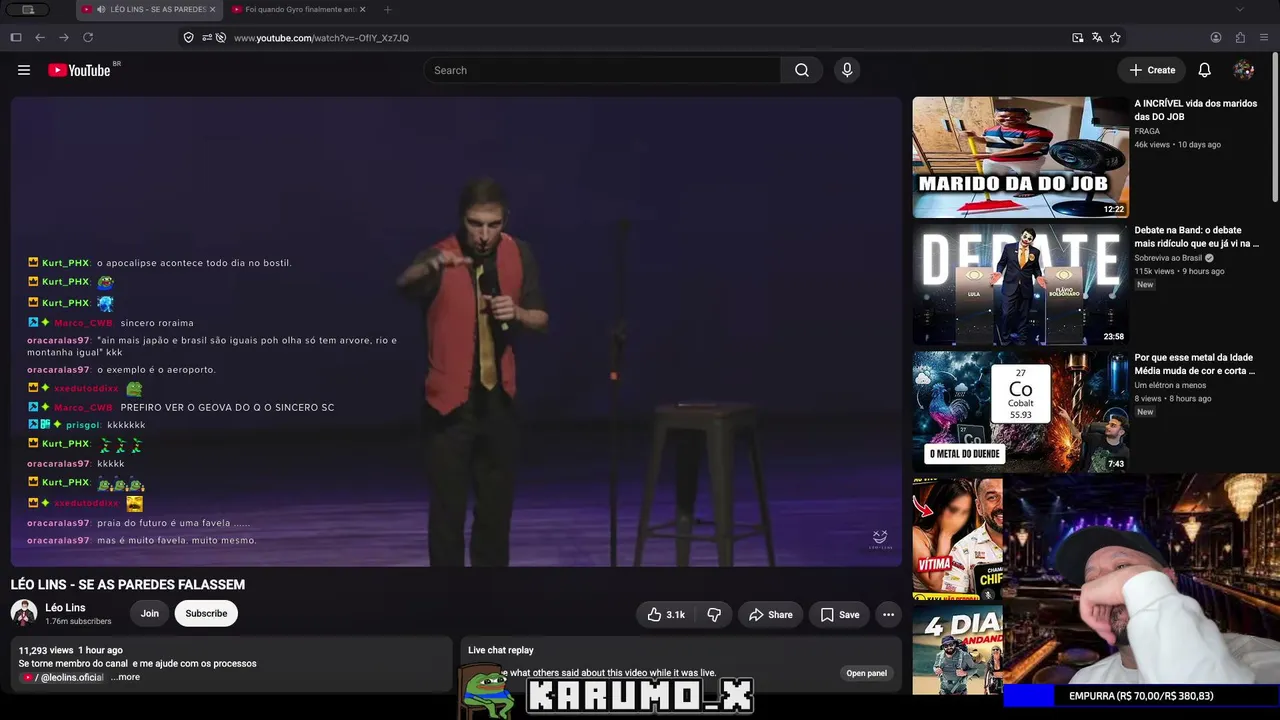Open 'A INCRÍVEL vida dos maridos' video title
This screenshot has height=720, width=1280.
pos(1196,110)
